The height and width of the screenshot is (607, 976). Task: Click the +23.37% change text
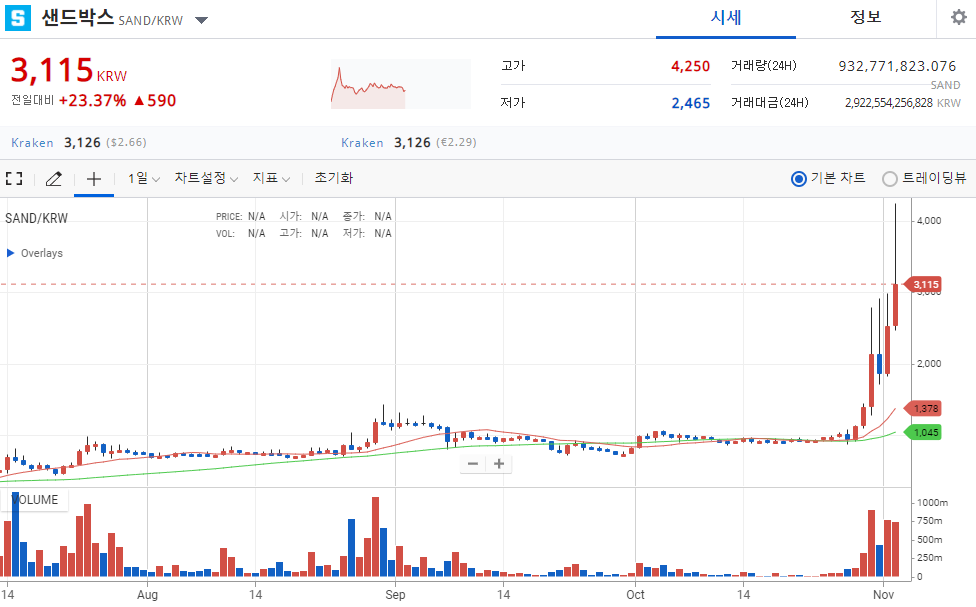click(x=92, y=100)
